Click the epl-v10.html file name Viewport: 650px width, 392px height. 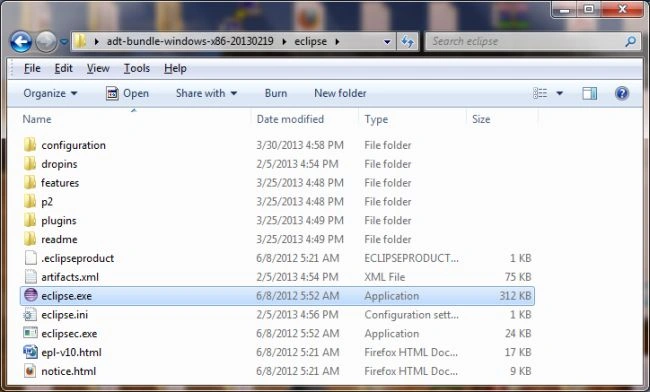pyautogui.click(x=71, y=353)
